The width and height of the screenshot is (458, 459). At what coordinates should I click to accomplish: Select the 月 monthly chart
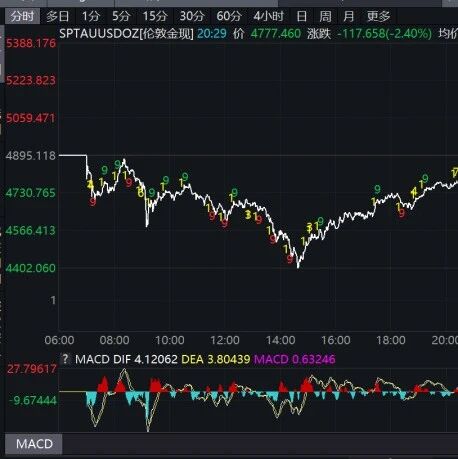349,16
